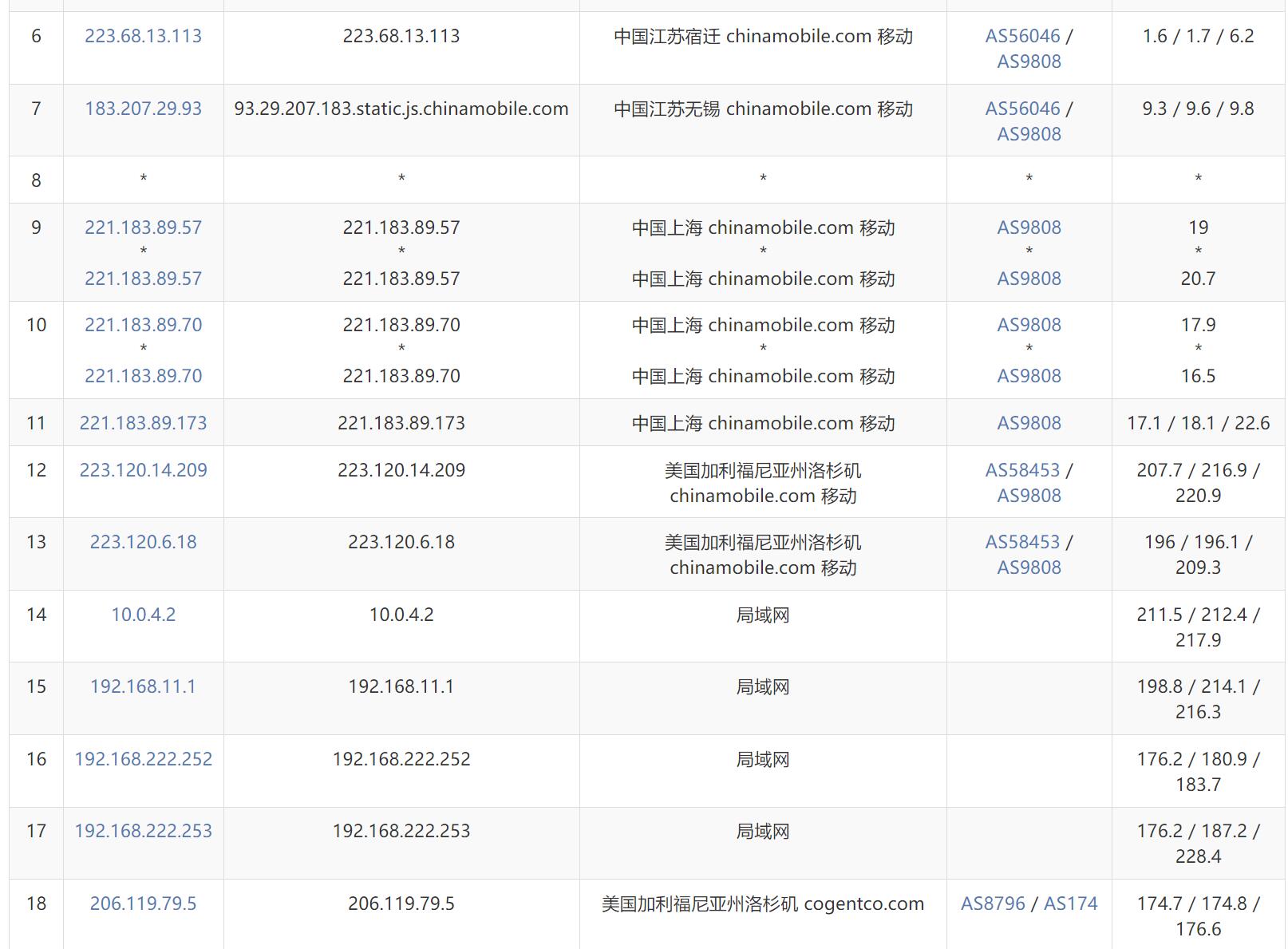Click lower AS9808 link in hop 9
The image size is (1288, 949).
click(x=1029, y=279)
